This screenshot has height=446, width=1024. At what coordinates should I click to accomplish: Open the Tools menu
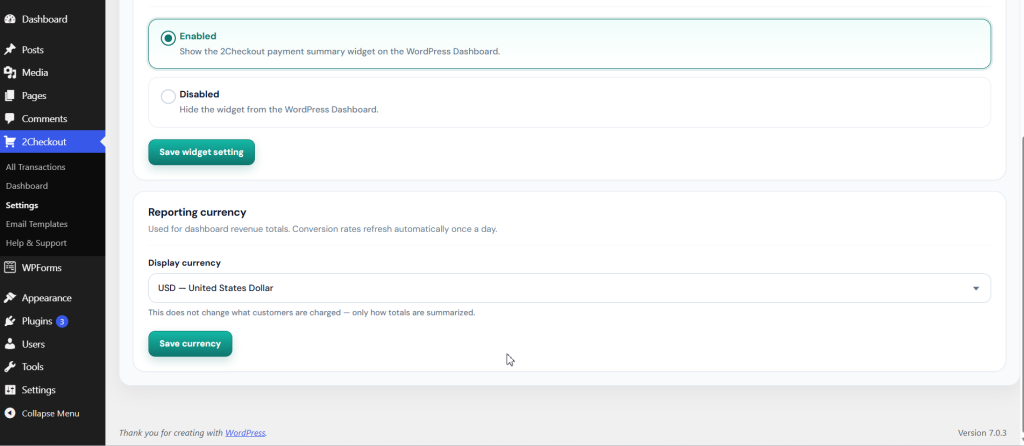52,367
